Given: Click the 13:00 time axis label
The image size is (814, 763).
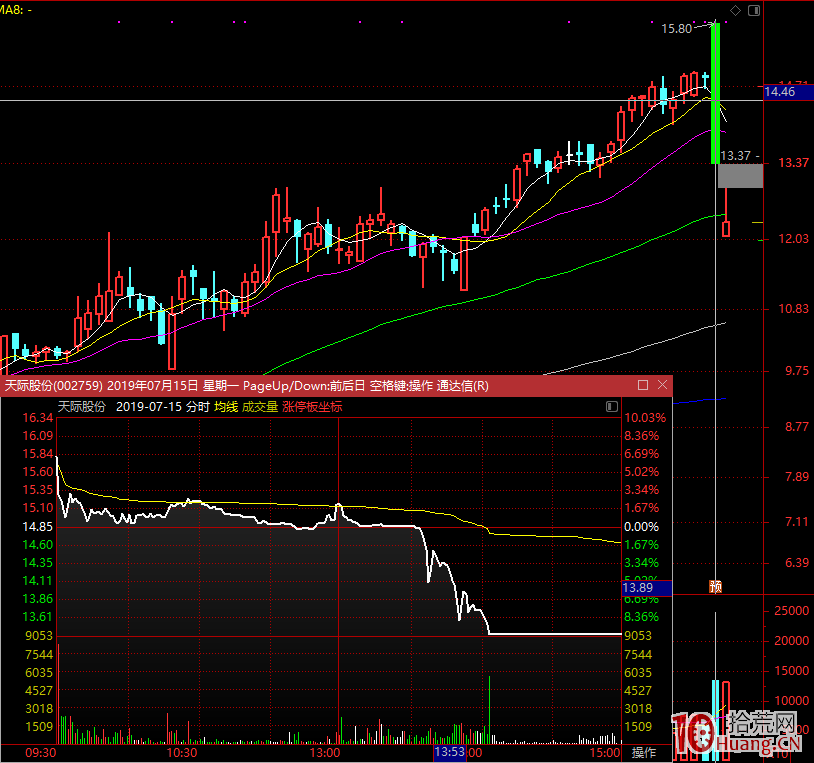Looking at the screenshot, I should click(325, 753).
